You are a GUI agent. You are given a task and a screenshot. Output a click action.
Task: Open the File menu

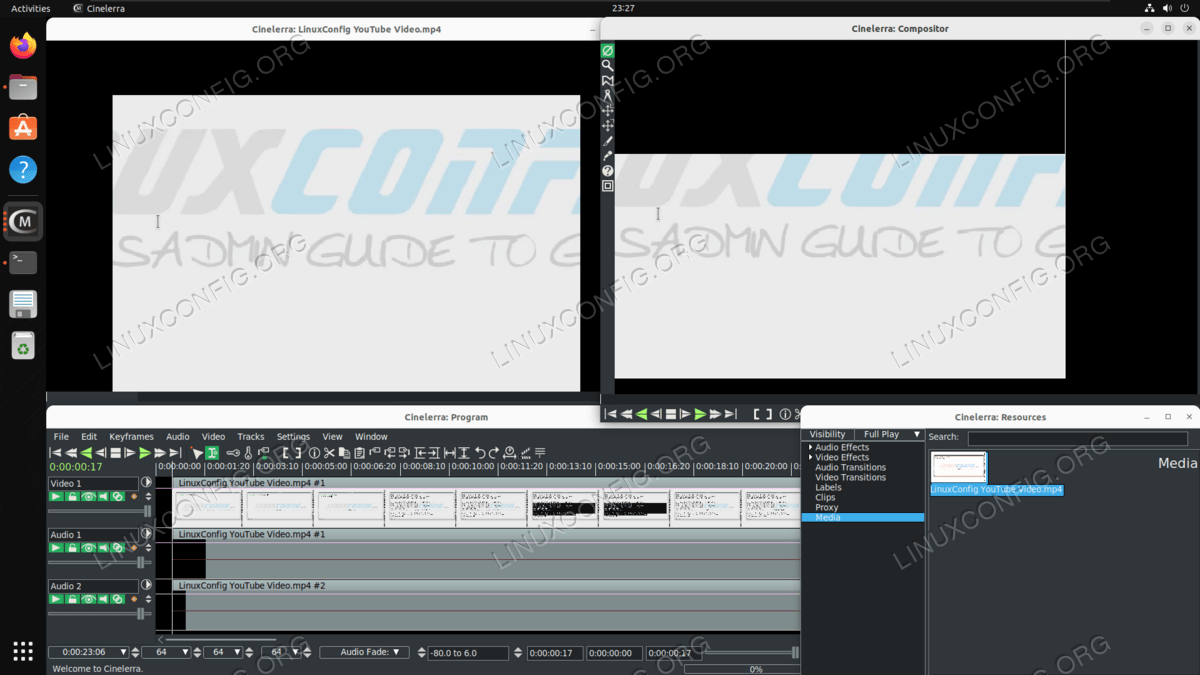click(61, 436)
